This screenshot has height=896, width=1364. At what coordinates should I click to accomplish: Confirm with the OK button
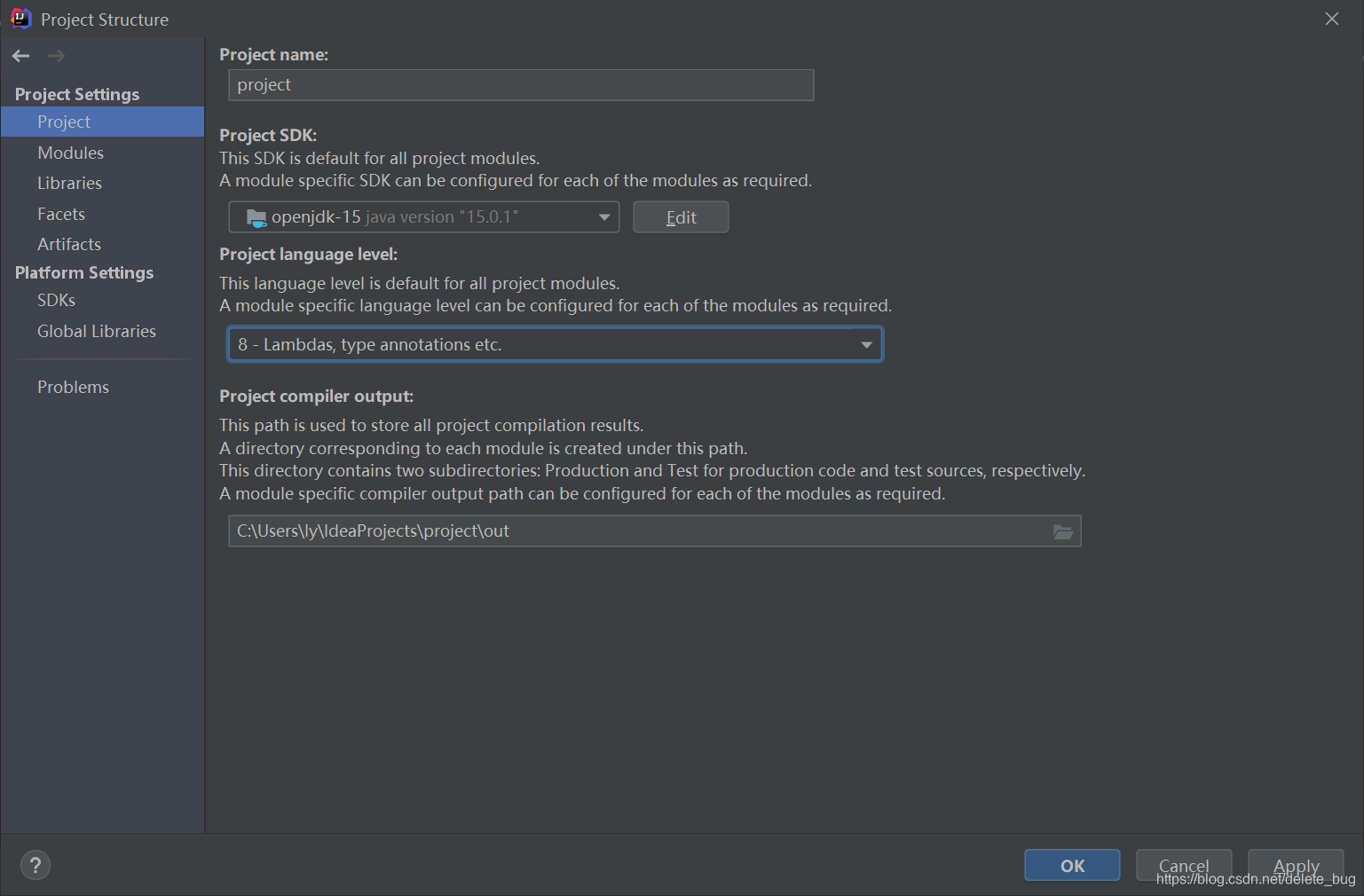tap(1072, 866)
